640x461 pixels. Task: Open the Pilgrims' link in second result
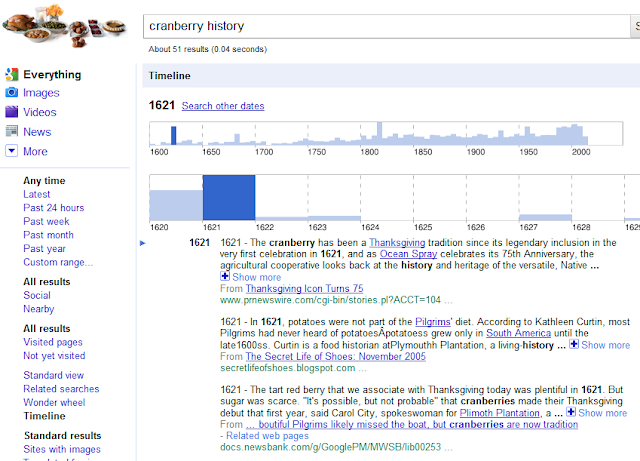[434, 322]
